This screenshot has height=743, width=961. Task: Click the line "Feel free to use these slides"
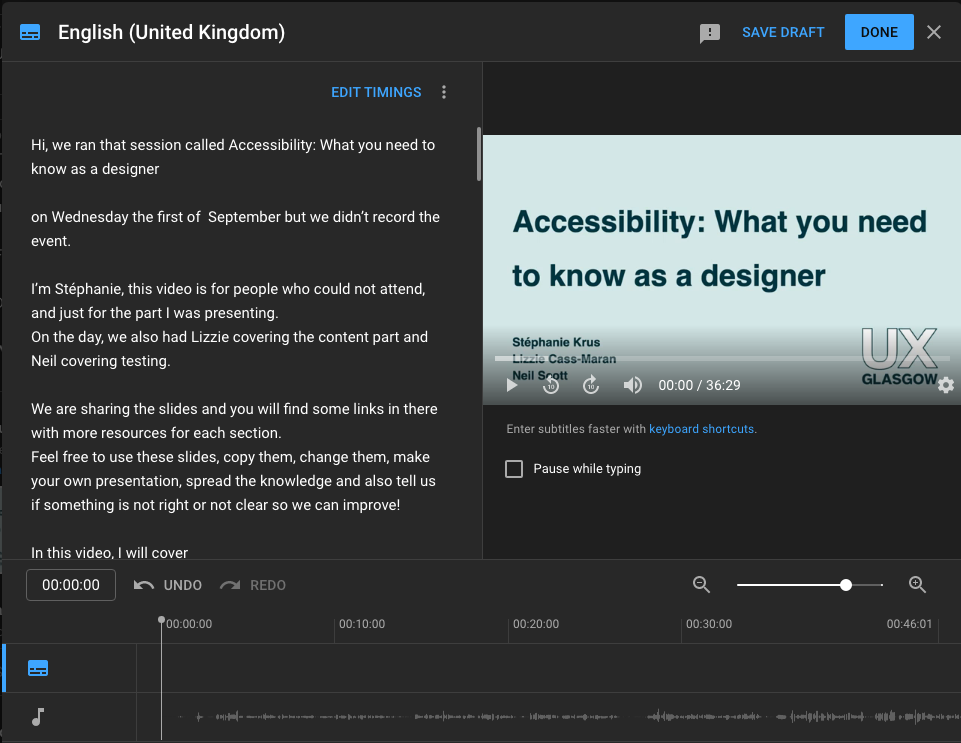[230, 457]
